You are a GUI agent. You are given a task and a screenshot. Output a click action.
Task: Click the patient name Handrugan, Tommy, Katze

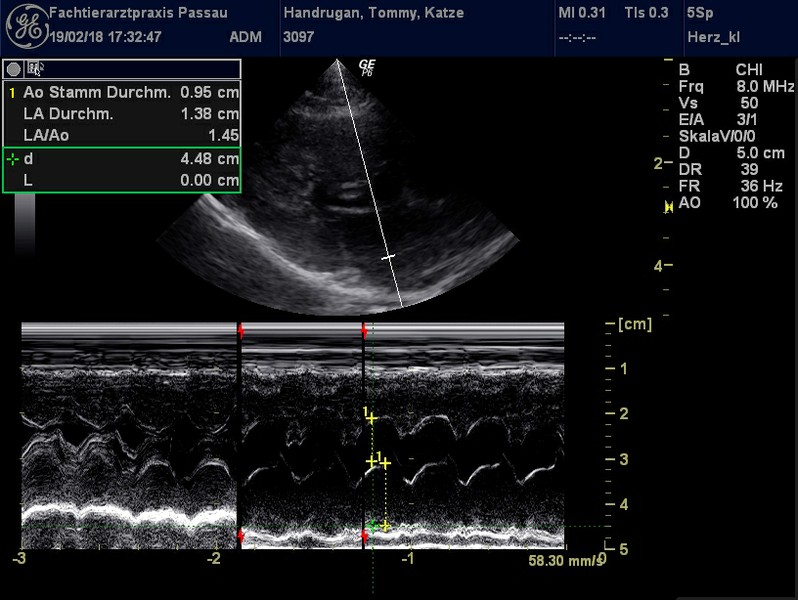coord(374,13)
